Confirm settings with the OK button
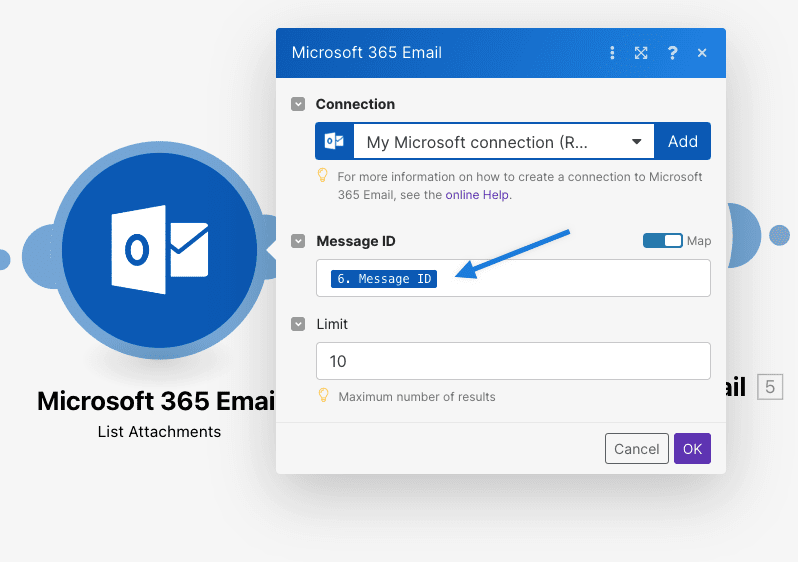 (692, 448)
